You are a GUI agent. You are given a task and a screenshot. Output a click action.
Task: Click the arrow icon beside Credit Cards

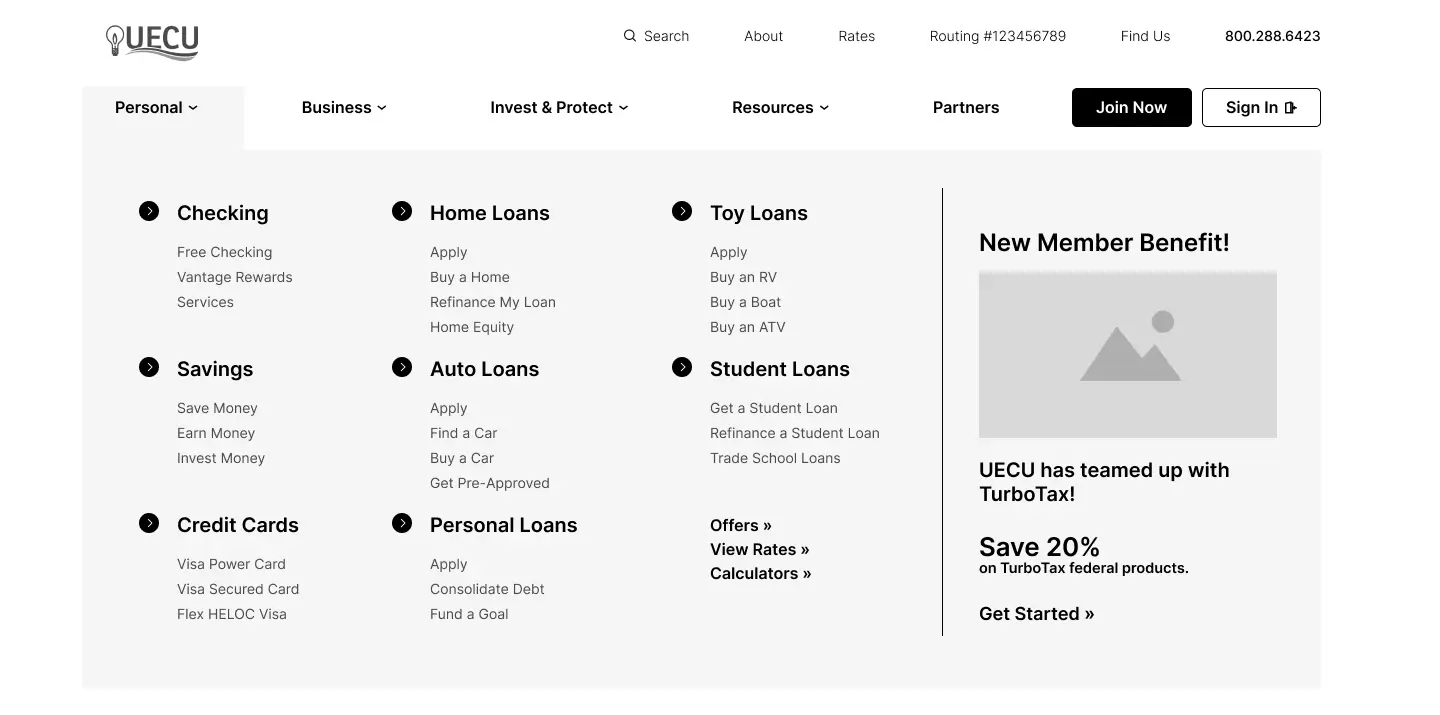[149, 523]
